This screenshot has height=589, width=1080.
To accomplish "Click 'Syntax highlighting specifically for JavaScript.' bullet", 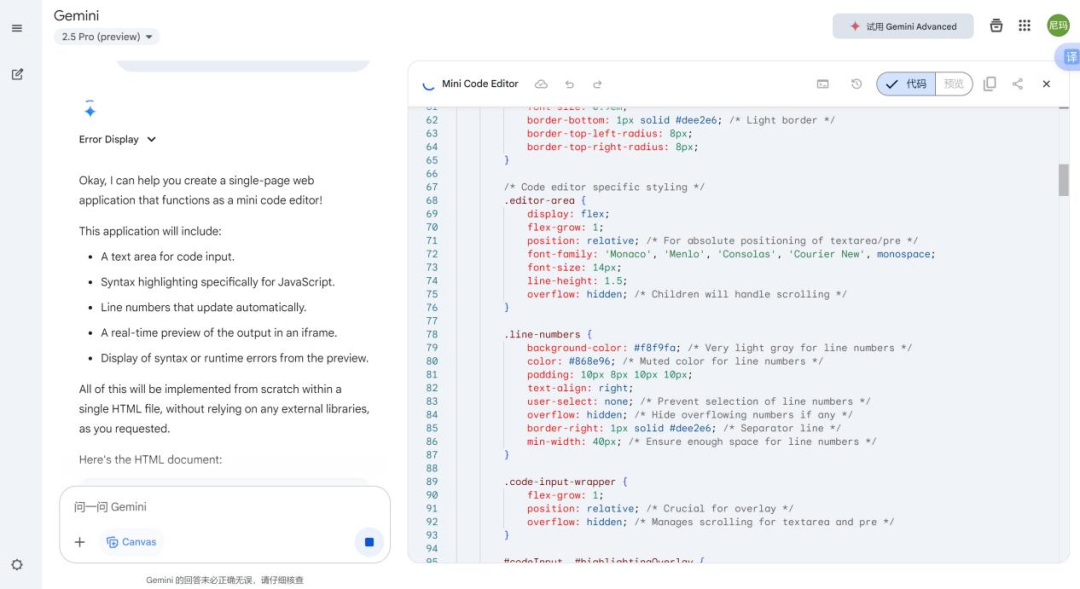I will (218, 282).
